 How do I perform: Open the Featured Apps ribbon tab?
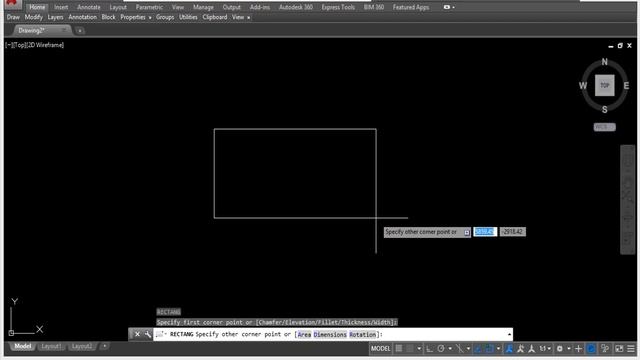point(411,7)
